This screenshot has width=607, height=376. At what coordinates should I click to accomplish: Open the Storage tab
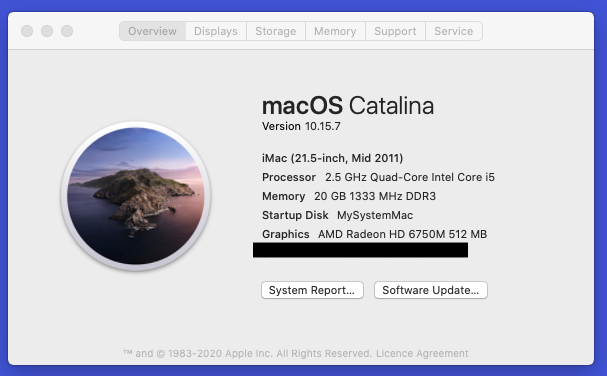tap(276, 31)
